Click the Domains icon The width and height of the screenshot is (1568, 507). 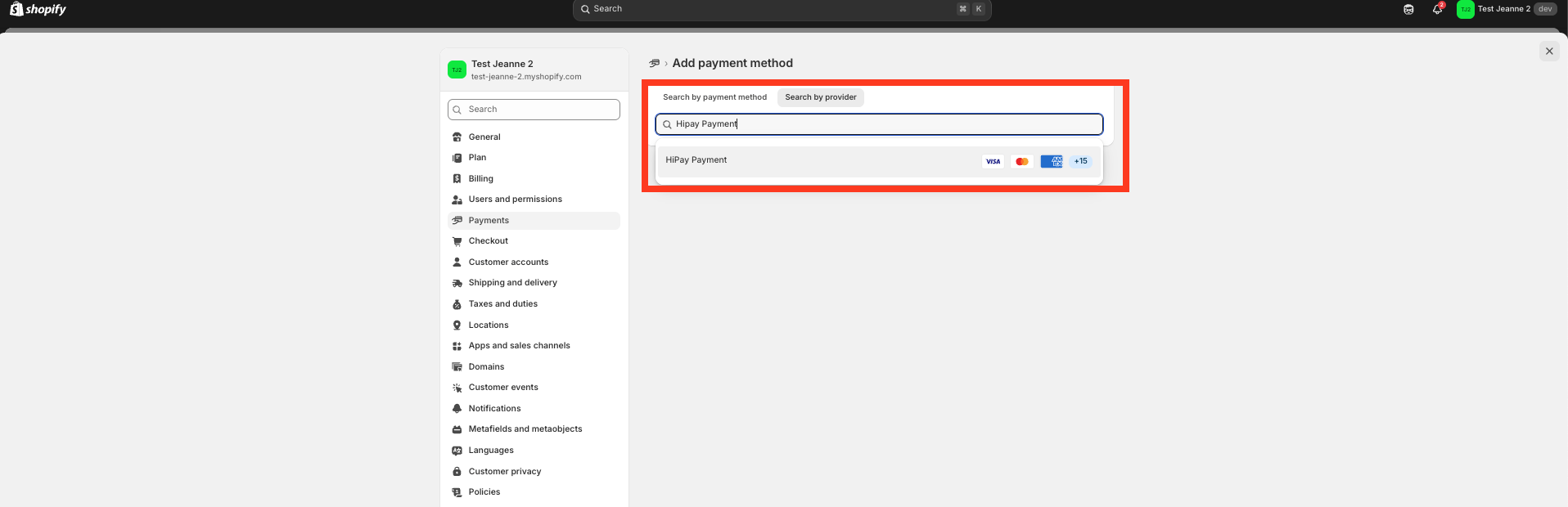(x=457, y=367)
